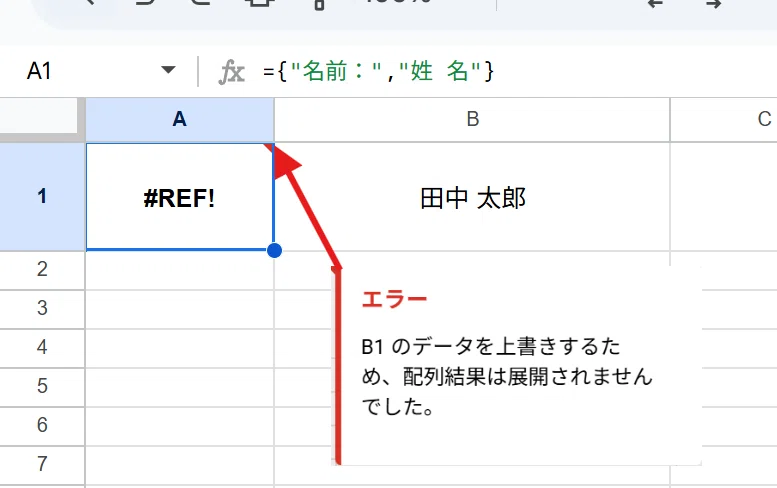Select empty cell A4
Viewport: 777px width, 488px height.
click(x=179, y=348)
